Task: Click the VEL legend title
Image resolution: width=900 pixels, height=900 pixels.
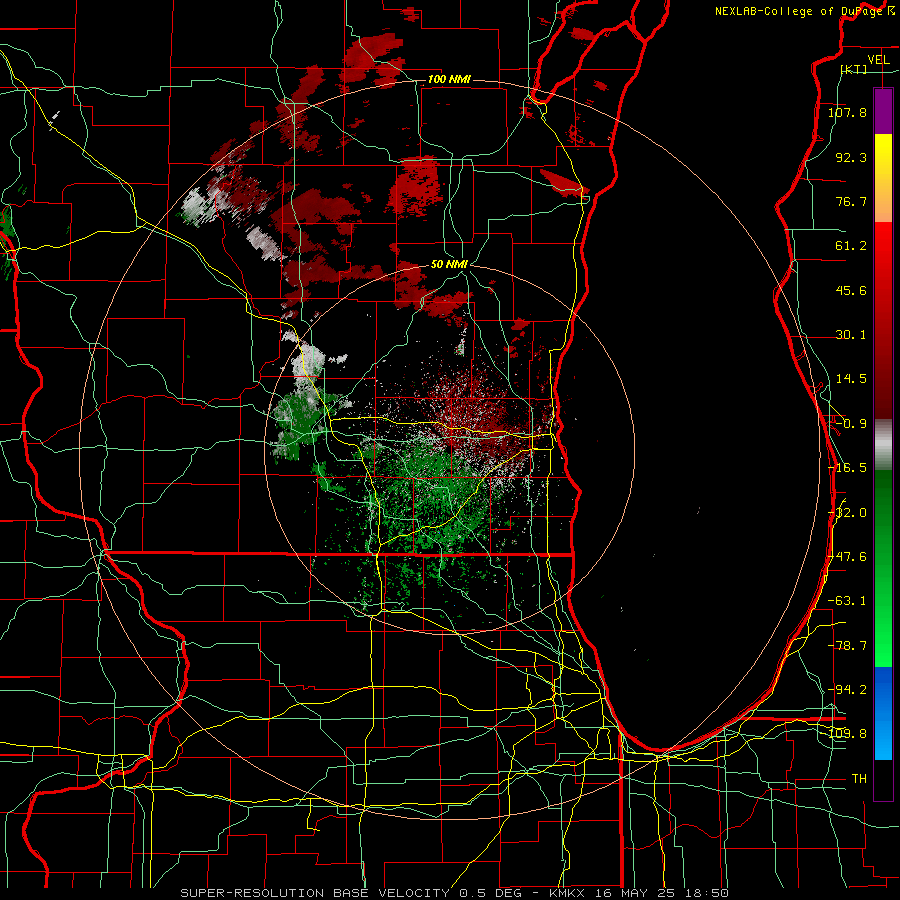Action: click(878, 59)
